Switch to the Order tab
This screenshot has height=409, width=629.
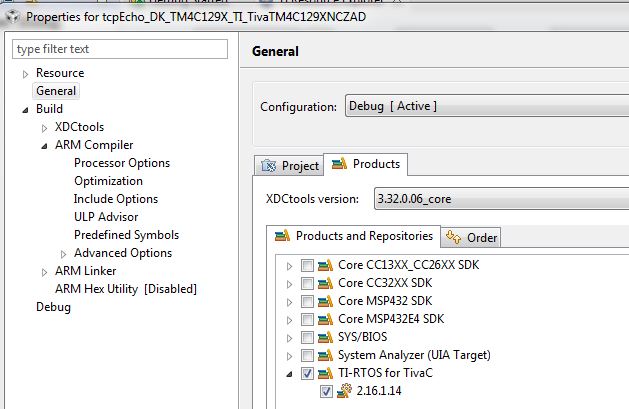tap(471, 237)
